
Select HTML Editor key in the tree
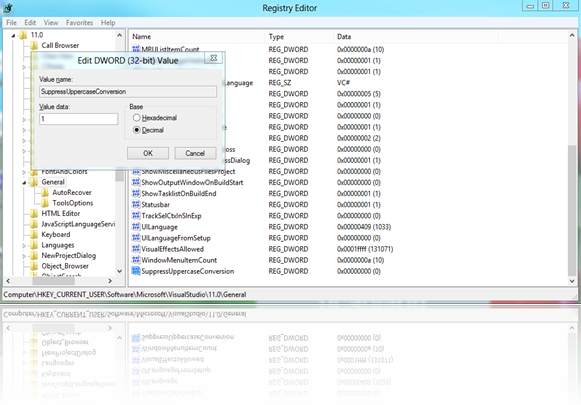(61, 213)
